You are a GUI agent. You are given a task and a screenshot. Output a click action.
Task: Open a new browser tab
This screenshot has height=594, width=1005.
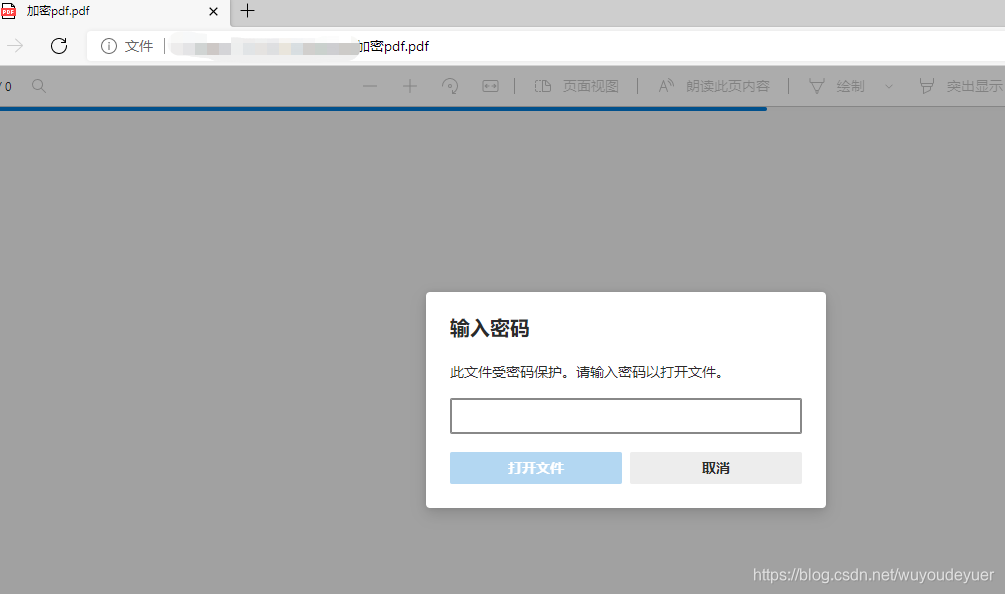[247, 13]
